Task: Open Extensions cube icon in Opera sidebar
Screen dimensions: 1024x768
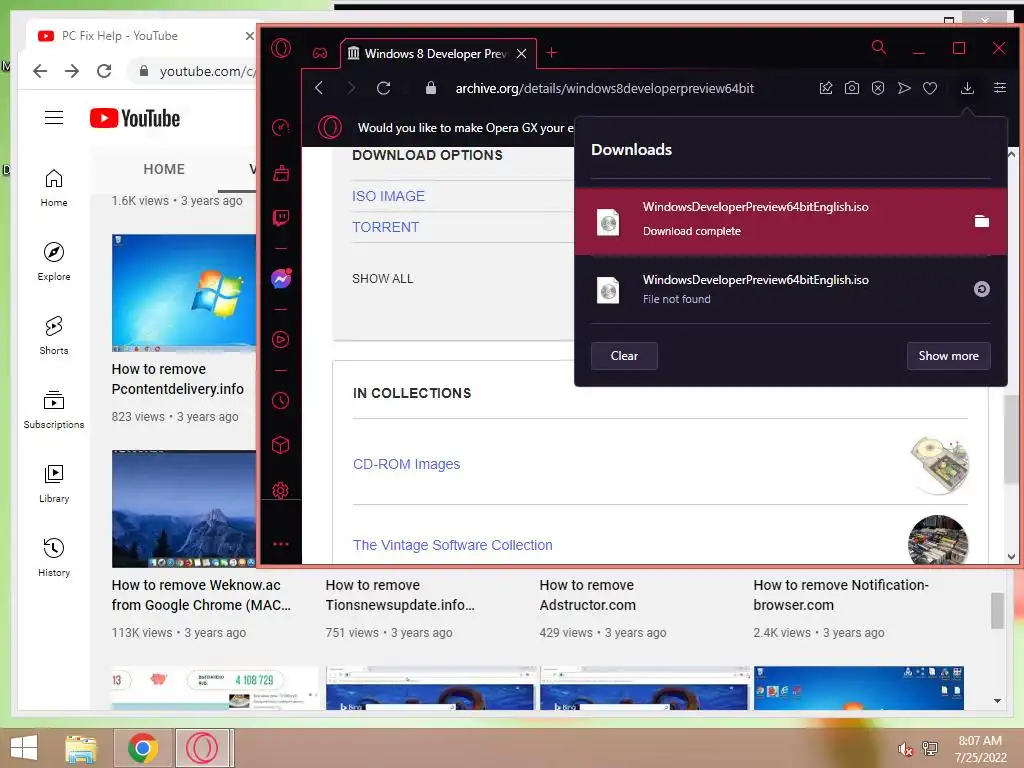Action: click(x=281, y=445)
